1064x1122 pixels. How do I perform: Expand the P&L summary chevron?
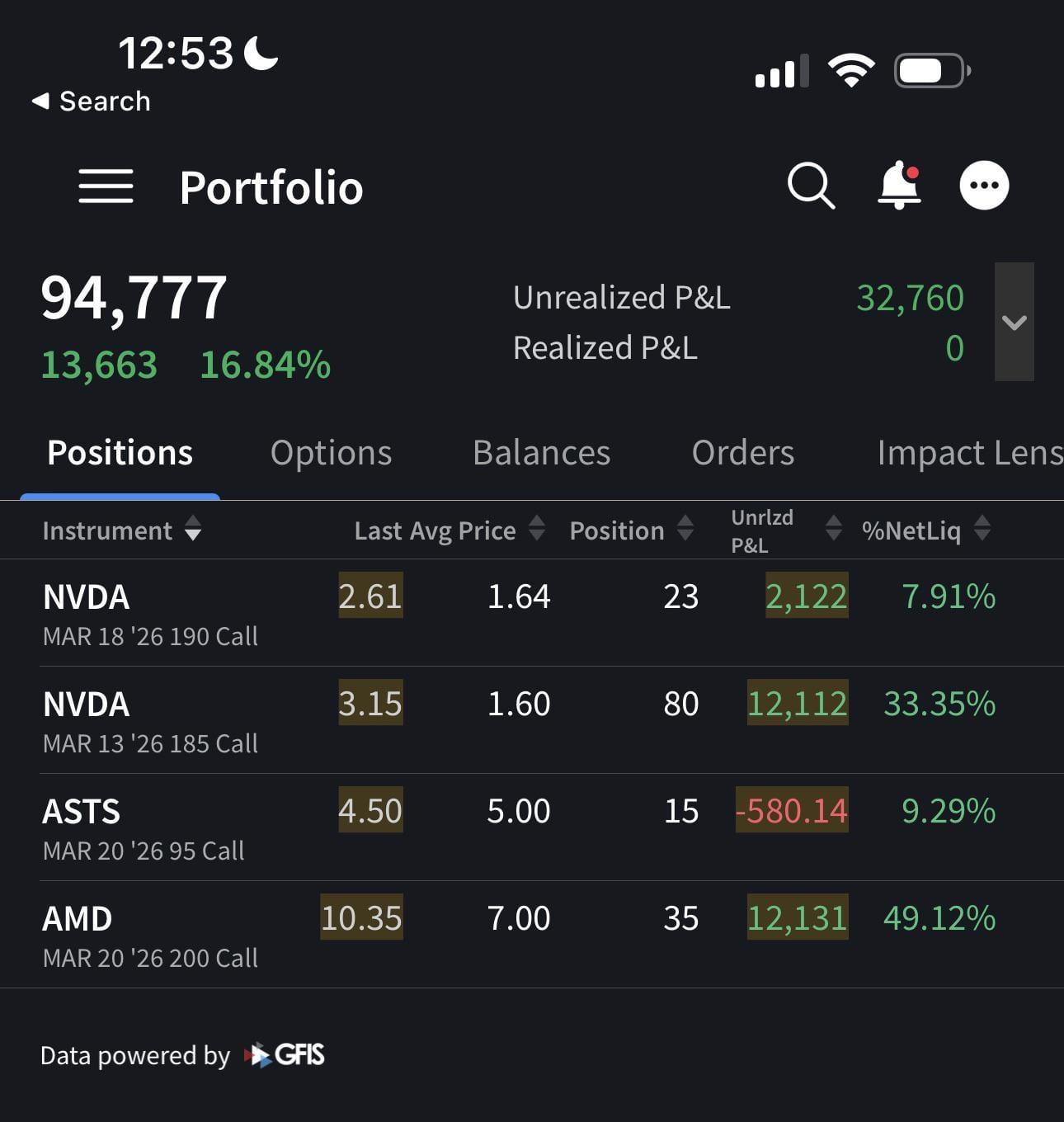(x=1014, y=322)
